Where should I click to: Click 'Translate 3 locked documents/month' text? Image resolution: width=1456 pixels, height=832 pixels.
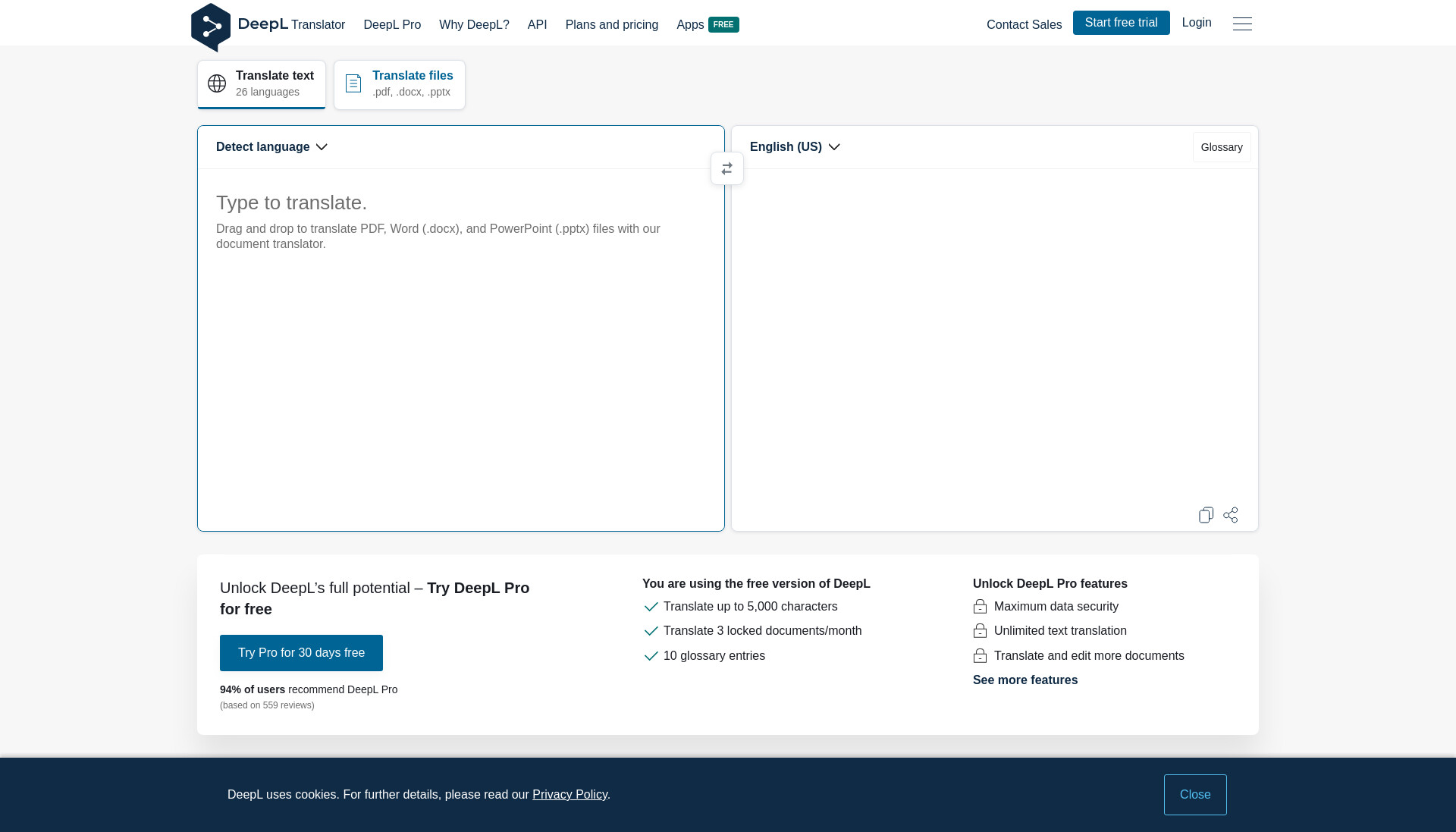click(762, 631)
